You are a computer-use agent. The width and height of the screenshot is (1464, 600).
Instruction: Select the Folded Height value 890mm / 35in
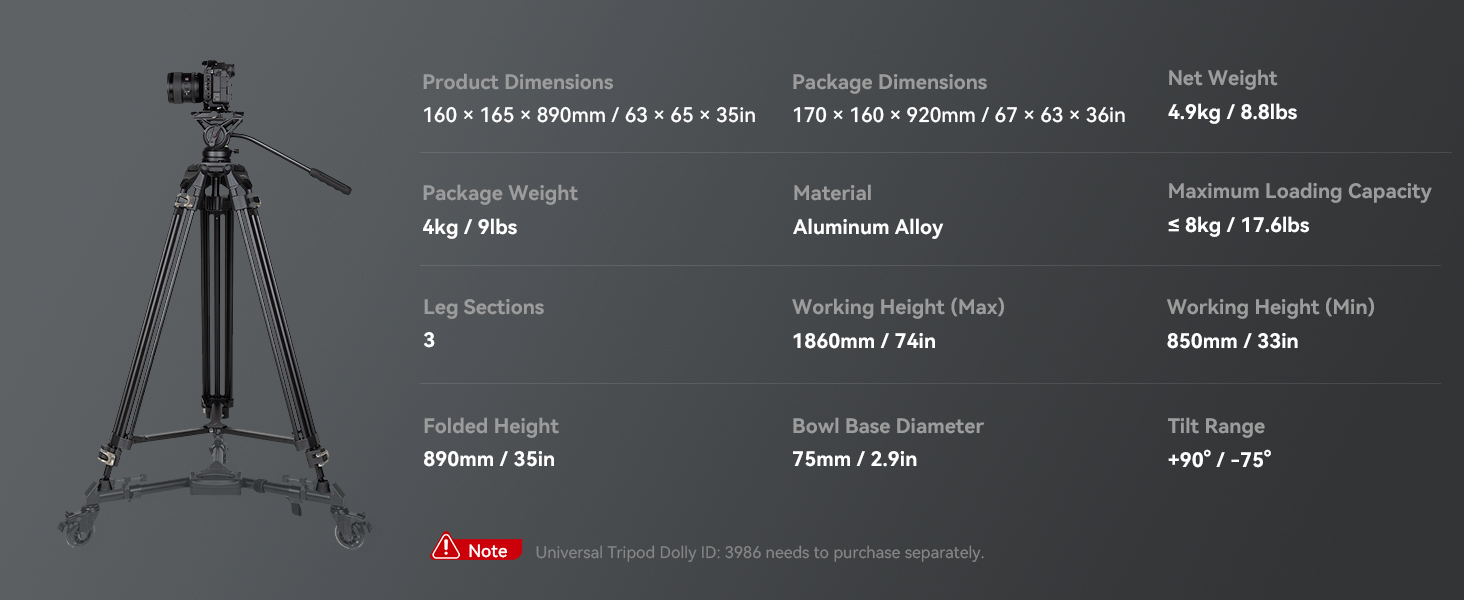click(x=488, y=459)
